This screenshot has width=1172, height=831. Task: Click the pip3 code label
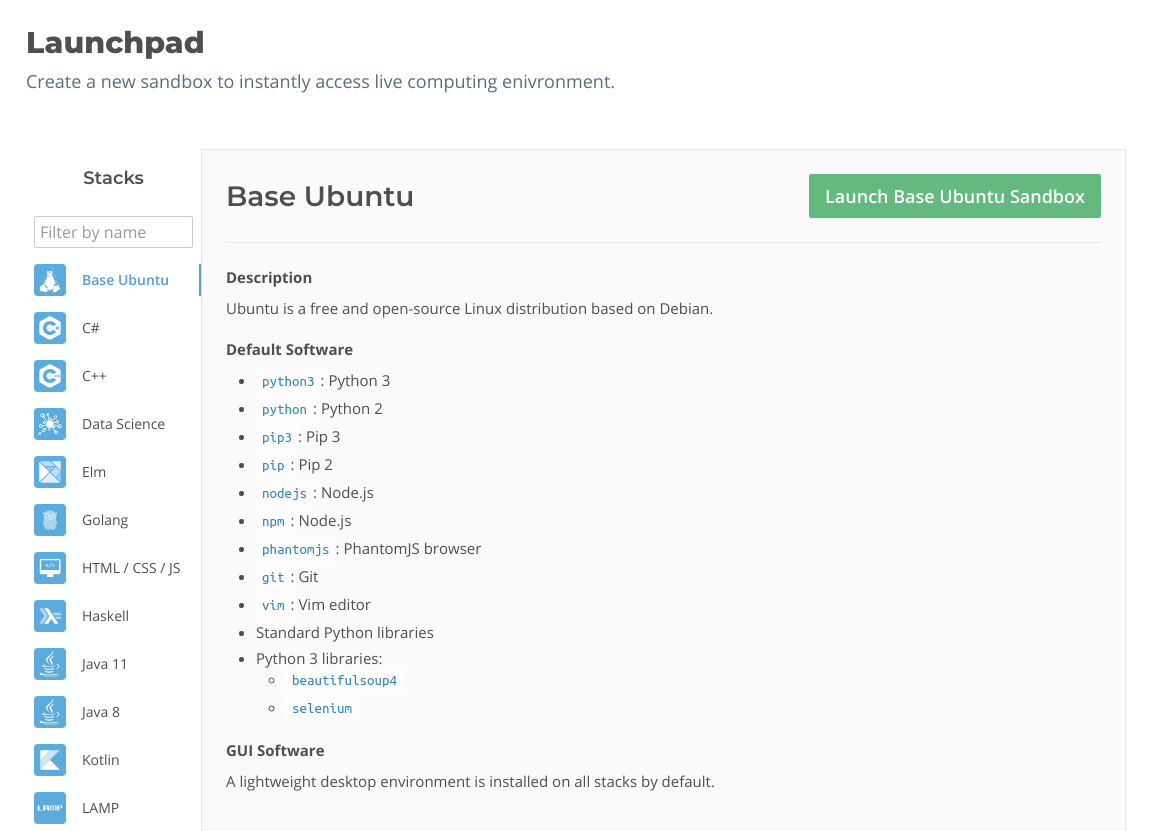pos(277,437)
